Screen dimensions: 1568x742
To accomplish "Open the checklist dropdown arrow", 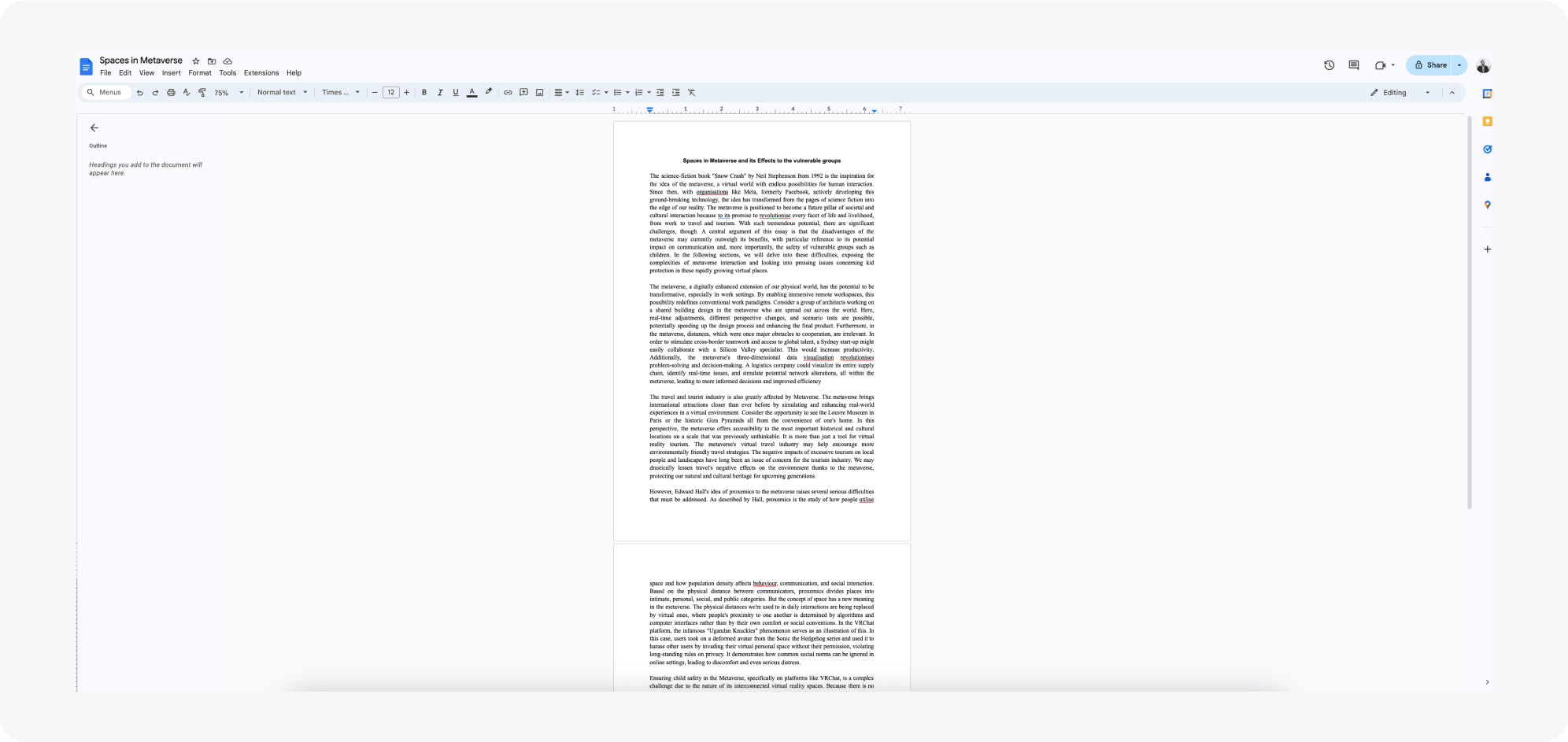I will (x=606, y=93).
